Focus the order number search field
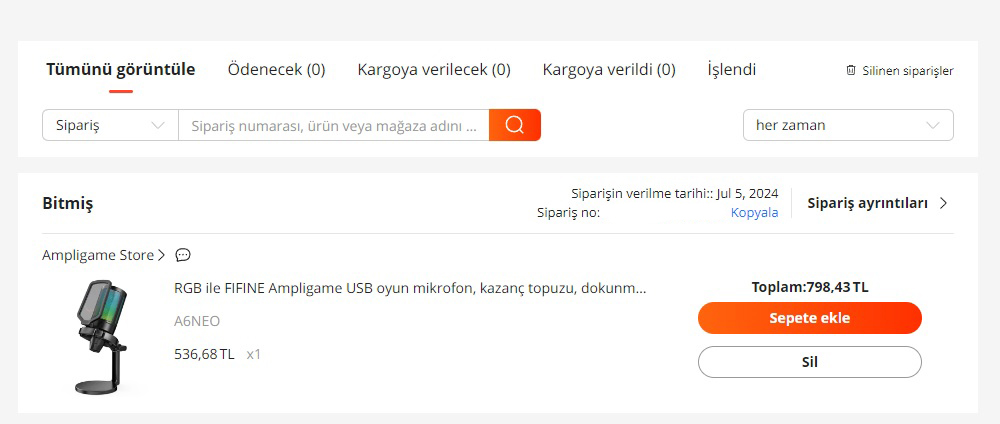 (333, 125)
